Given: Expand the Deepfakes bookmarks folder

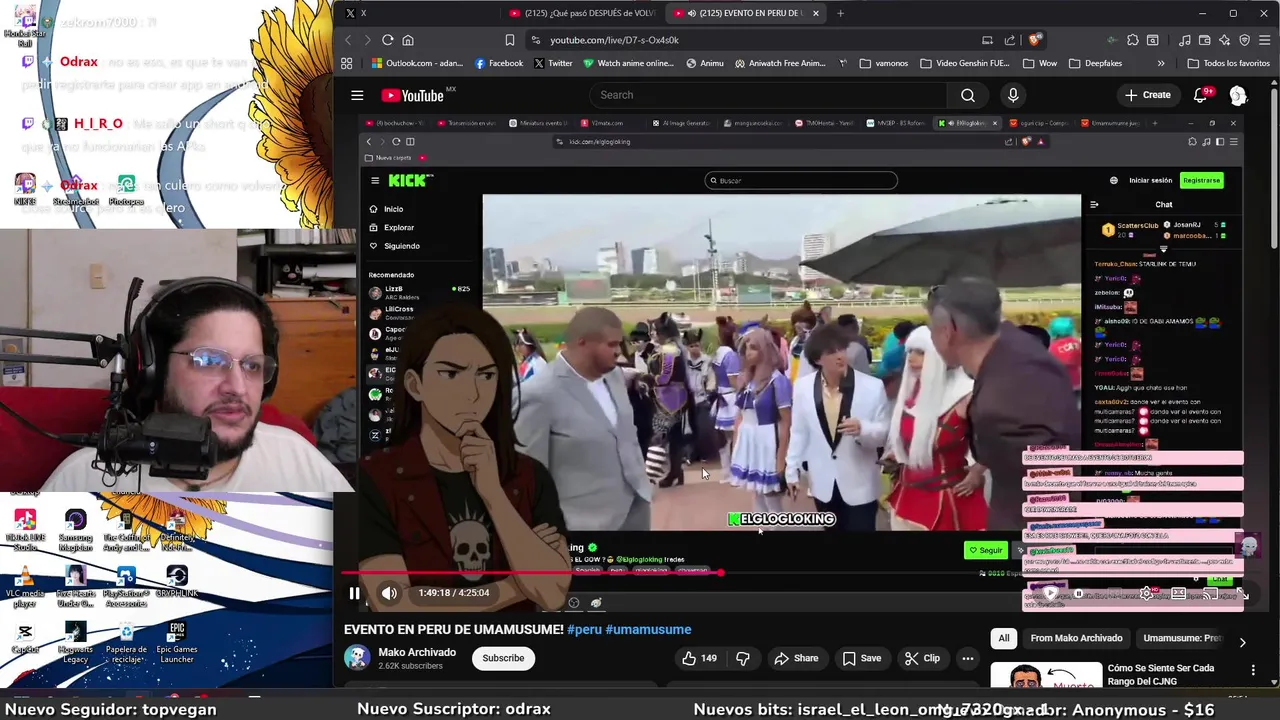Looking at the screenshot, I should tap(1095, 63).
